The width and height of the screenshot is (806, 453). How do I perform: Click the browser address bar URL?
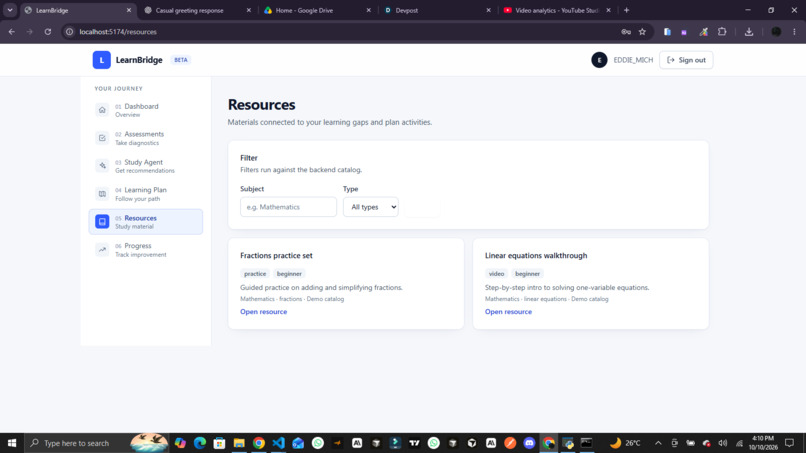click(118, 31)
